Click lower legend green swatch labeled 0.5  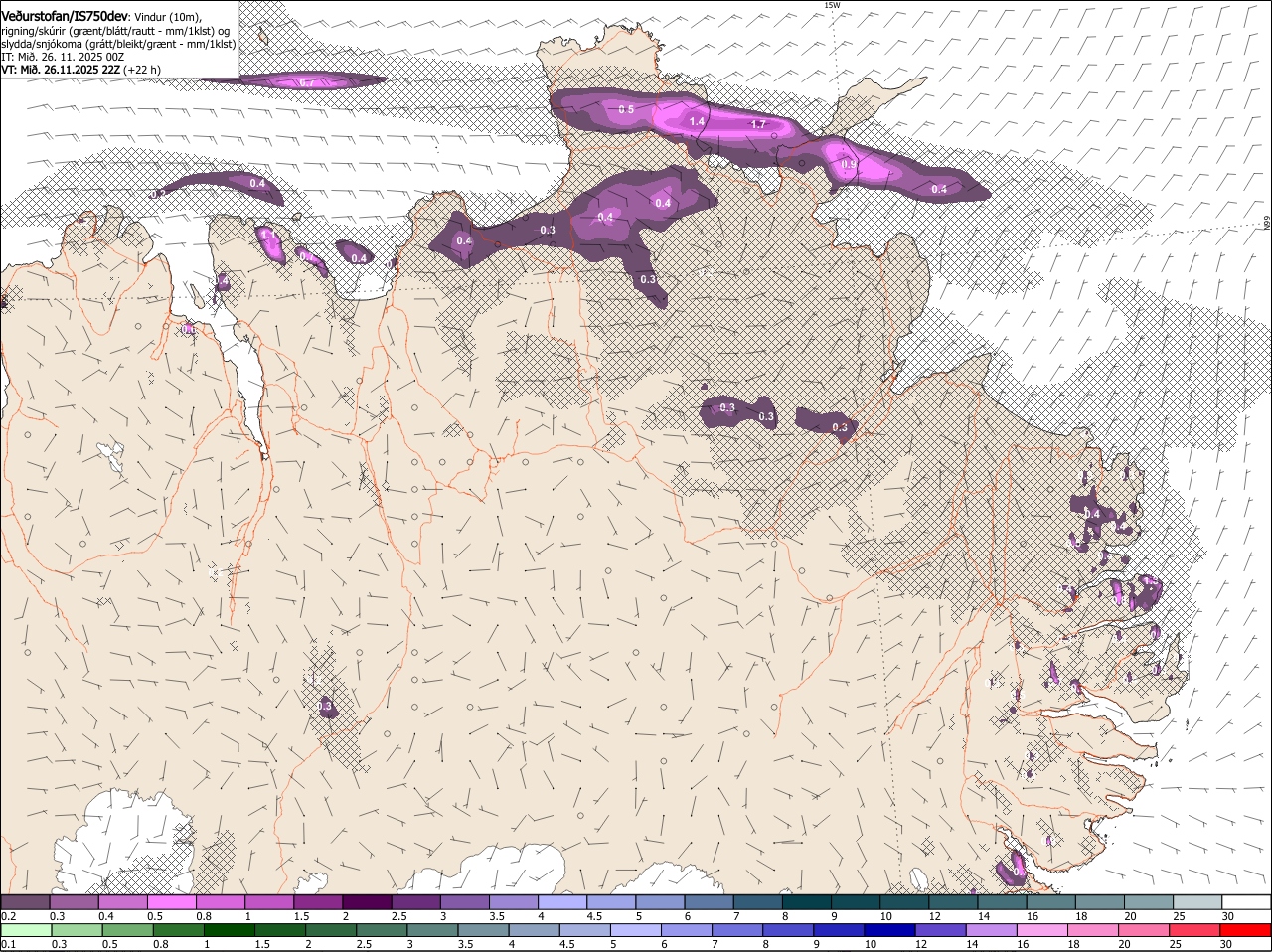click(127, 930)
